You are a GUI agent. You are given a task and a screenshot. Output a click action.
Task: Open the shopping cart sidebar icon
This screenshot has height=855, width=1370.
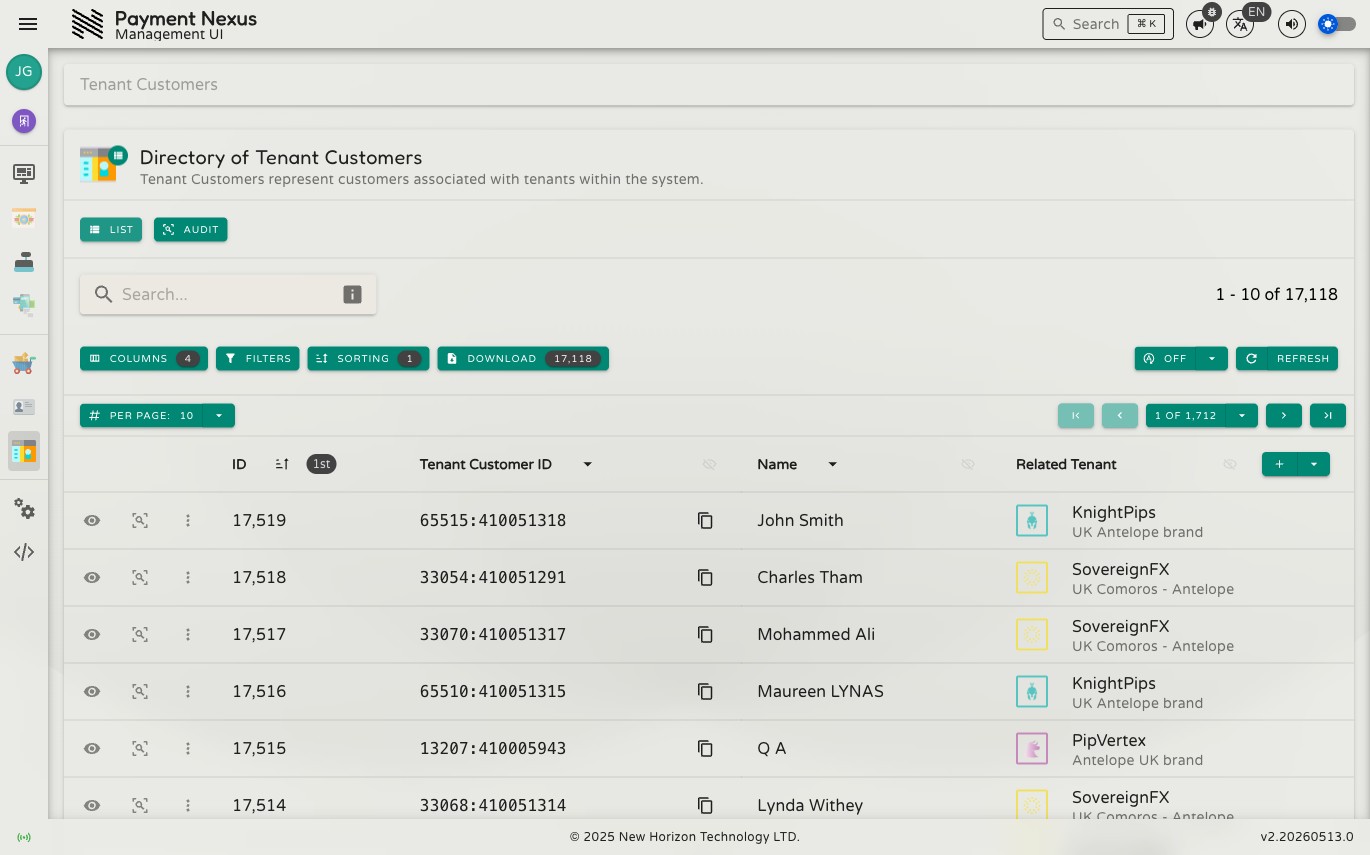(x=24, y=363)
